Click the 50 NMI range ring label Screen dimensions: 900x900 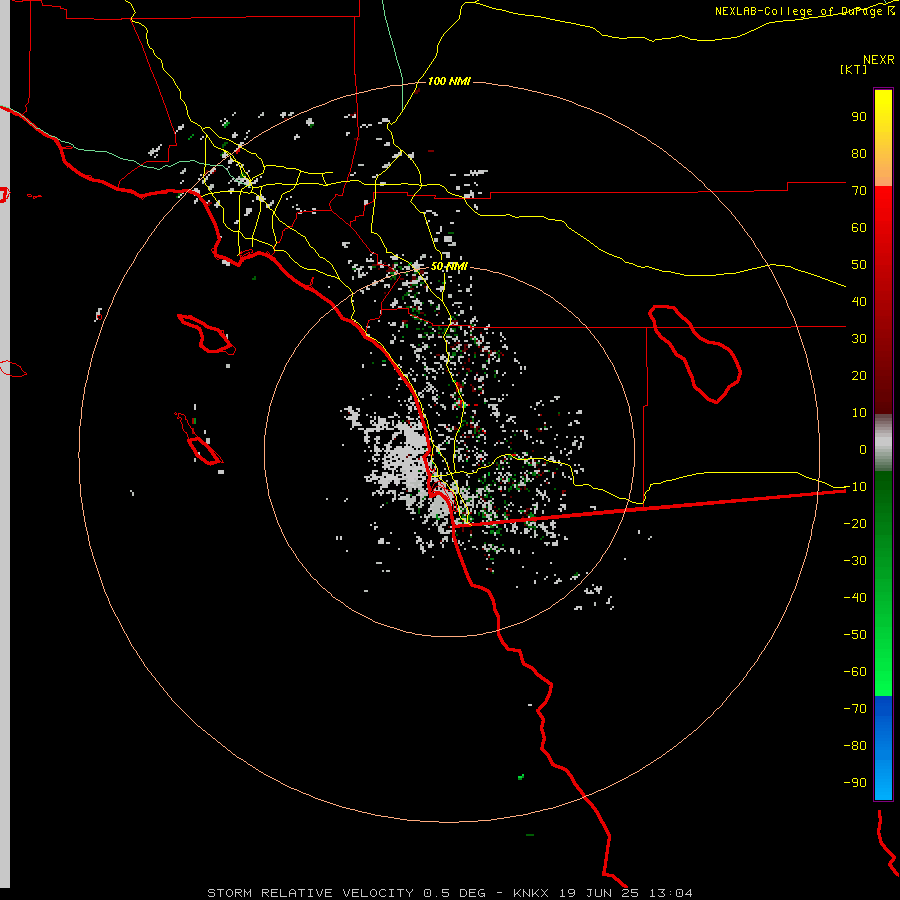click(449, 266)
